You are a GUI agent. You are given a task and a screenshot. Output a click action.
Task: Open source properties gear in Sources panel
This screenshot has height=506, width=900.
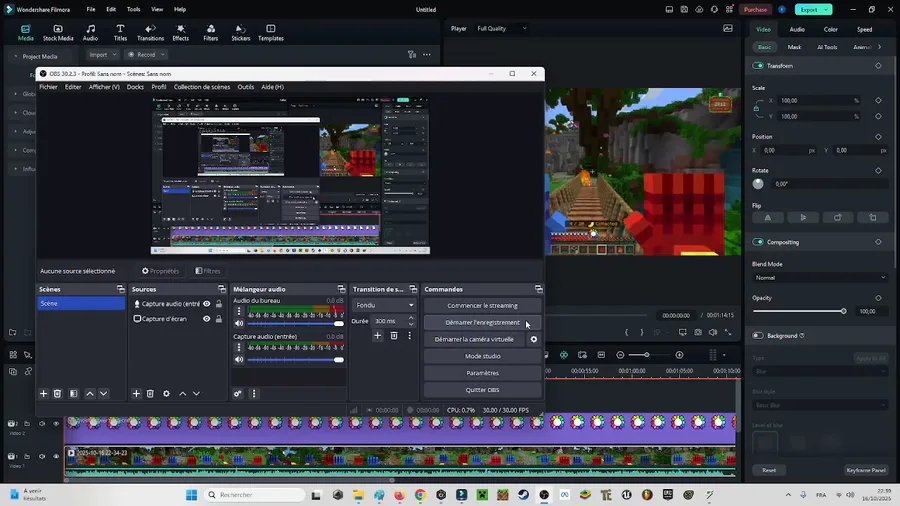point(166,394)
